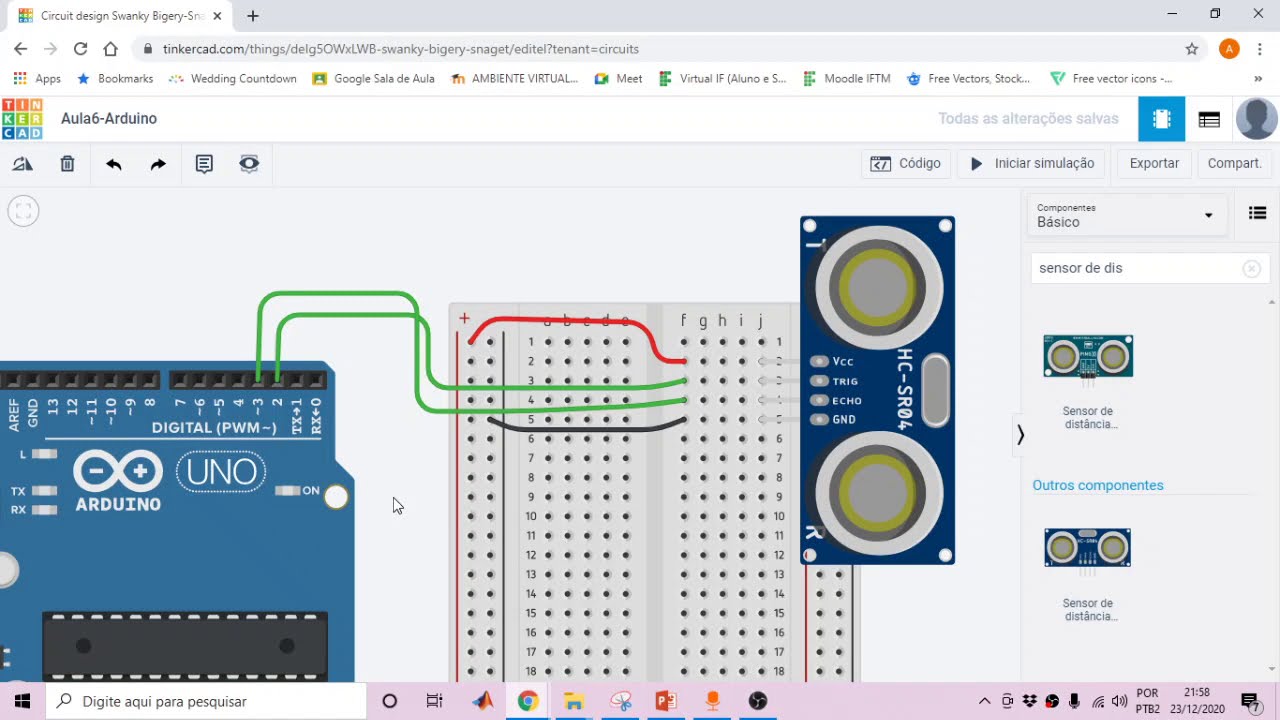Open the Wedding Countdown bookmark

click(x=233, y=78)
